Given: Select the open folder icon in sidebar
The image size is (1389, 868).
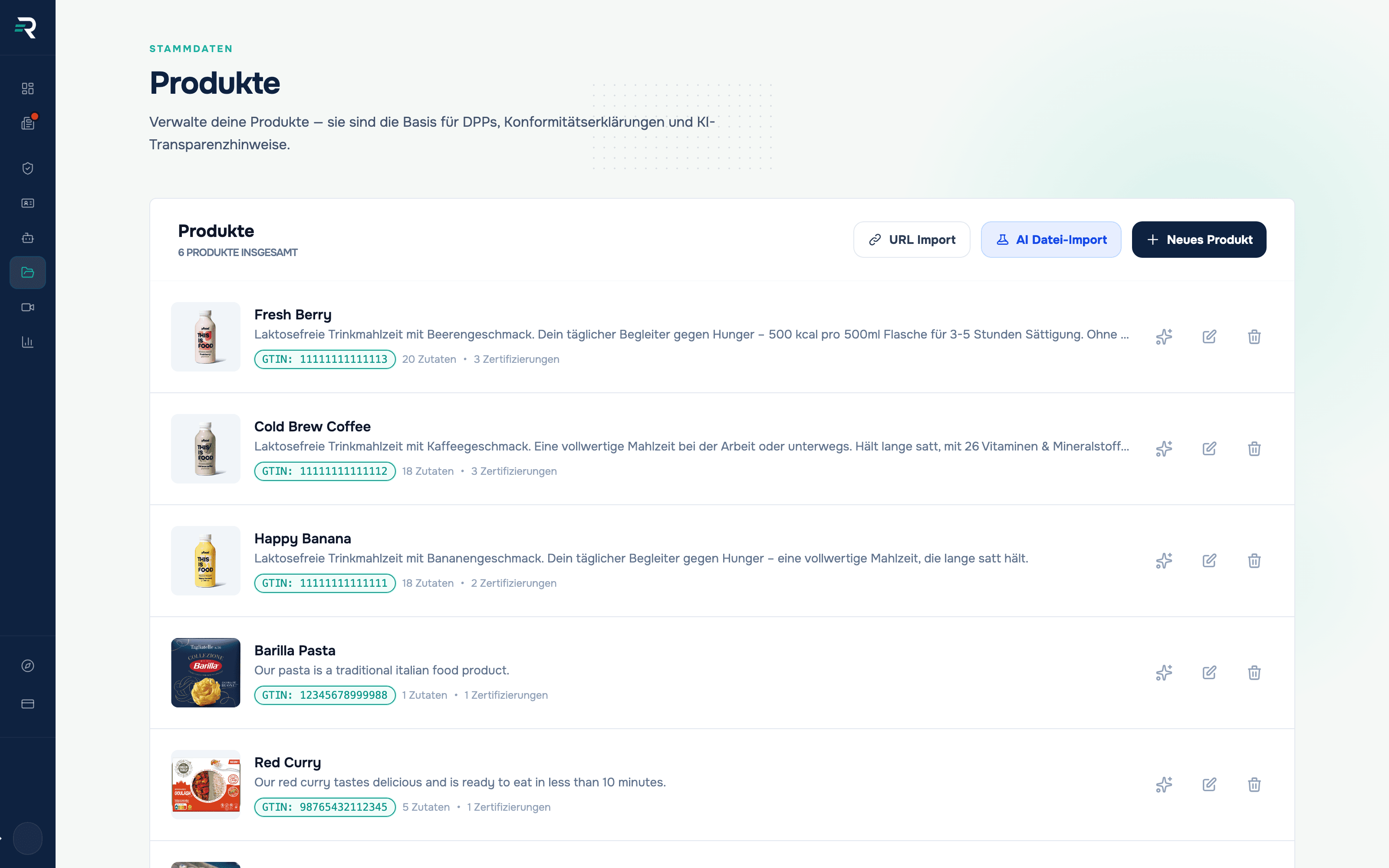Looking at the screenshot, I should coord(27,273).
